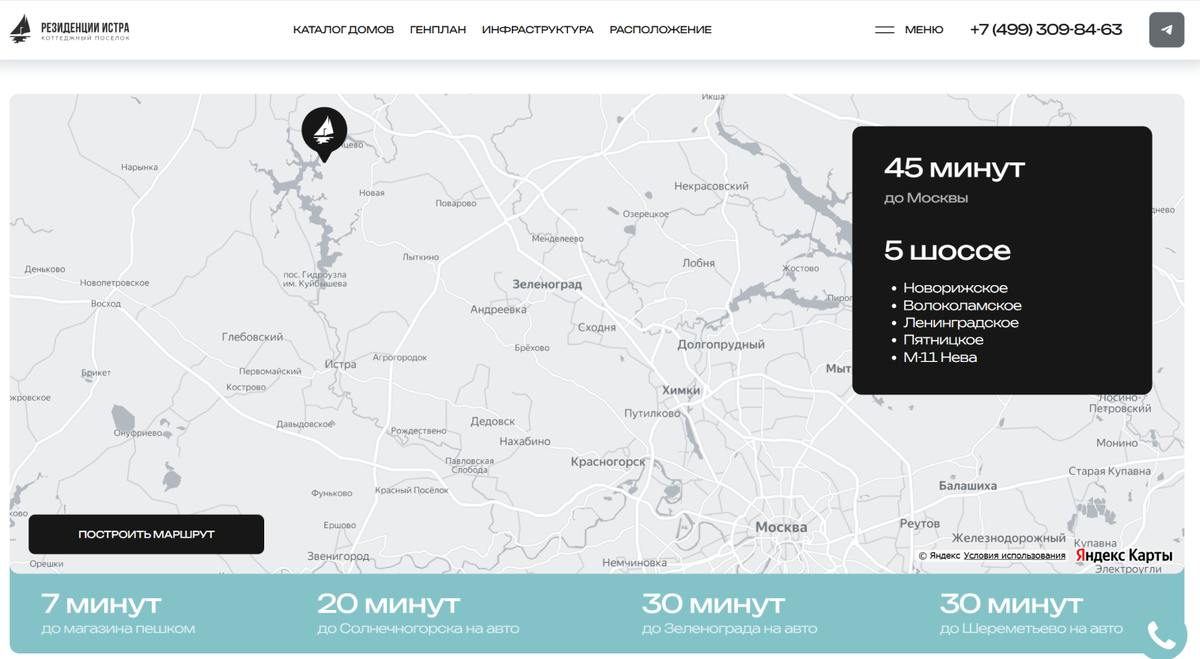This screenshot has width=1200, height=659.
Task: Click Глебовский label on the map
Action: (x=252, y=337)
